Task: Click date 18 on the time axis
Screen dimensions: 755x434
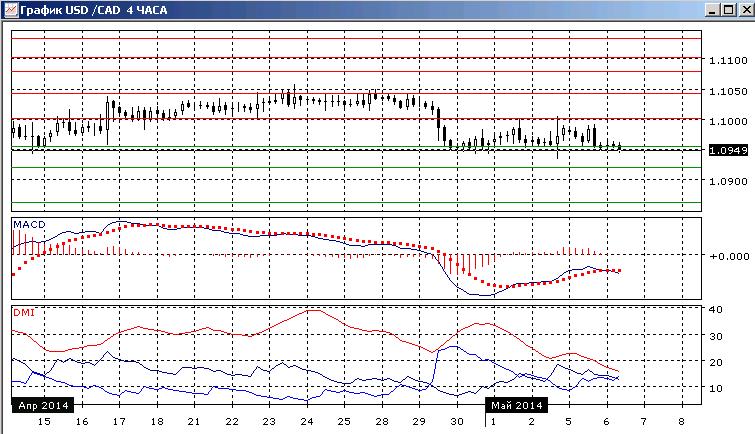Action: click(x=157, y=422)
